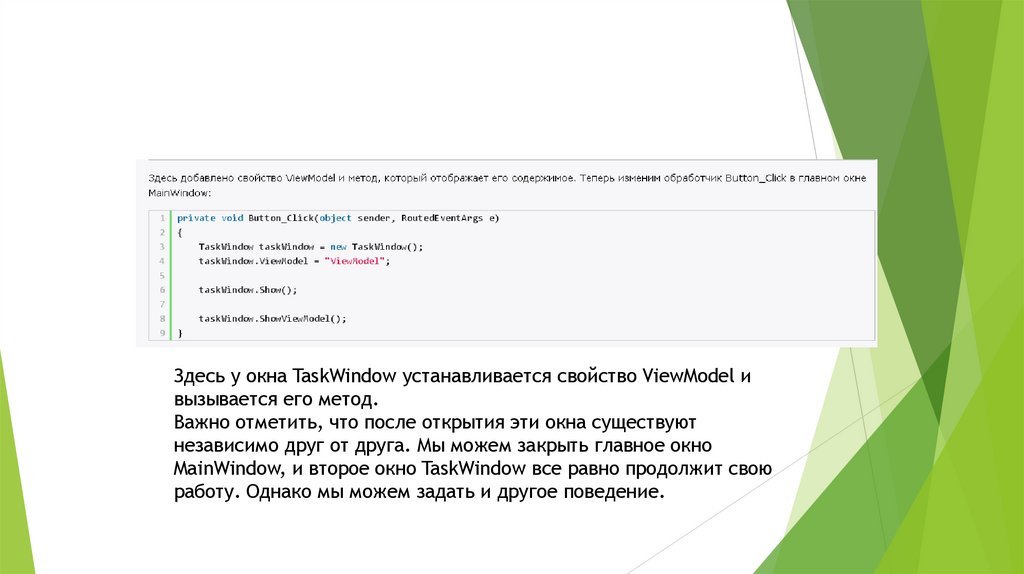Click the text 'MainWindow, и второе окно TaskWindow'
This screenshot has width=1024, height=574.
pyautogui.click(x=349, y=468)
